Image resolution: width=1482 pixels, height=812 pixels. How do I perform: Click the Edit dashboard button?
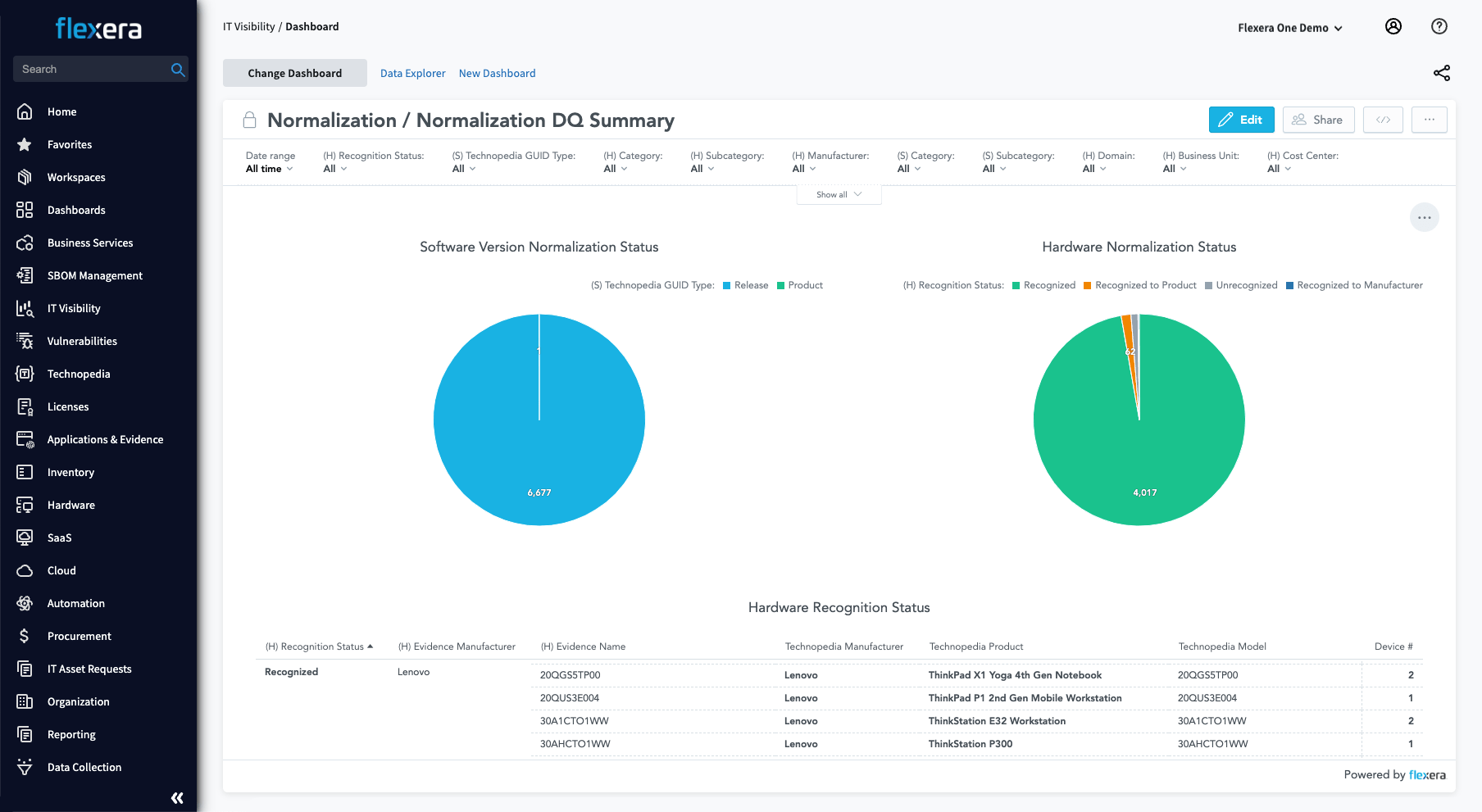click(1241, 120)
